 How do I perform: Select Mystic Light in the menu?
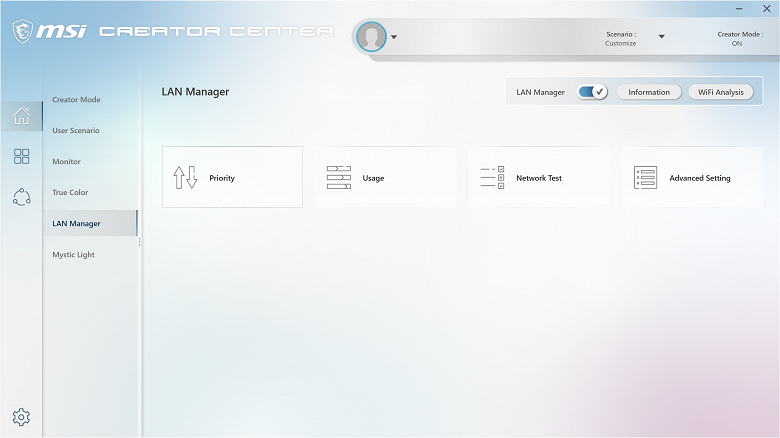[73, 254]
